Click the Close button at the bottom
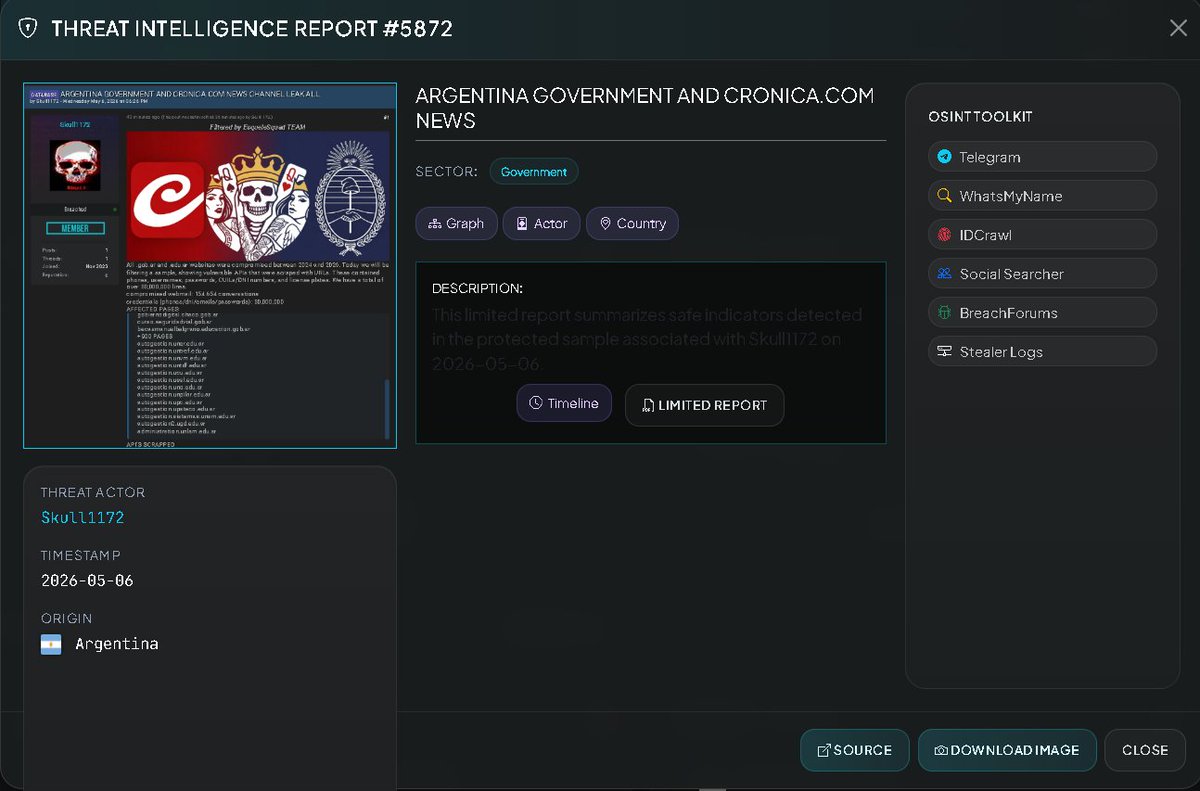This screenshot has width=1200, height=791. [x=1145, y=750]
